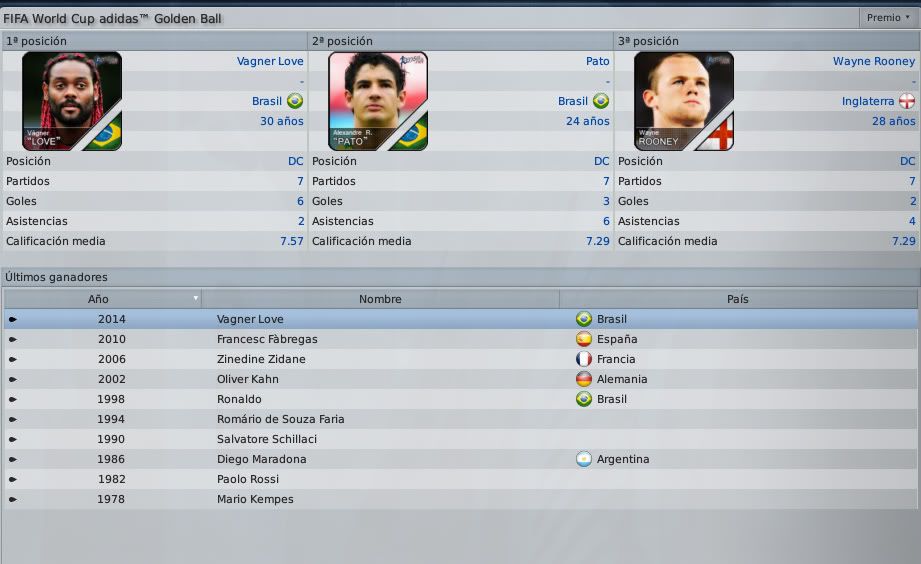Screen dimensions: 921x564
Task: Click the Brasil flag icon in 1ª posición panel
Action: pyautogui.click(x=295, y=101)
